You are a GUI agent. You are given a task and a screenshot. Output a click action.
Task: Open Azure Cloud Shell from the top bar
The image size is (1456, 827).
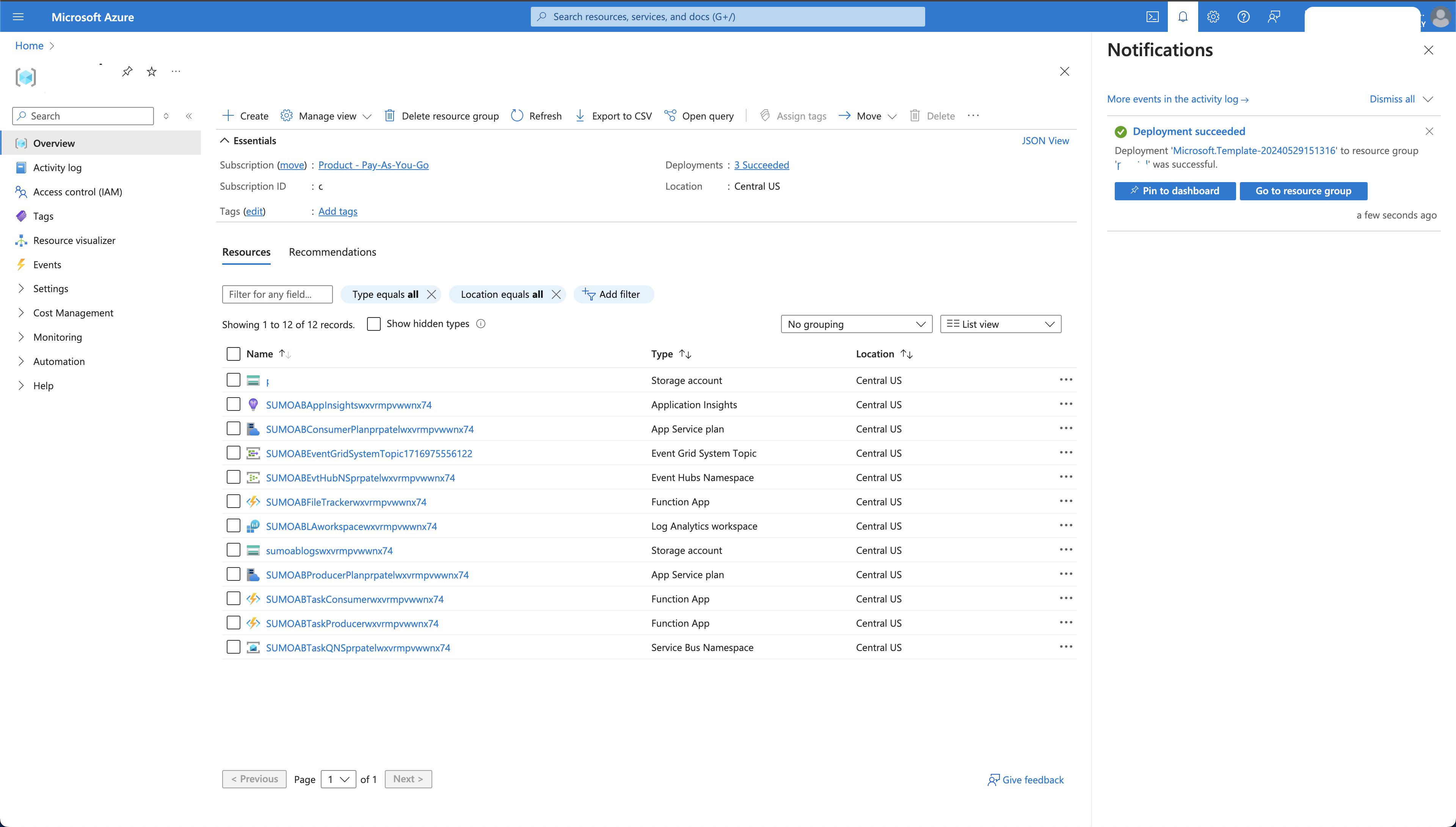[1153, 16]
